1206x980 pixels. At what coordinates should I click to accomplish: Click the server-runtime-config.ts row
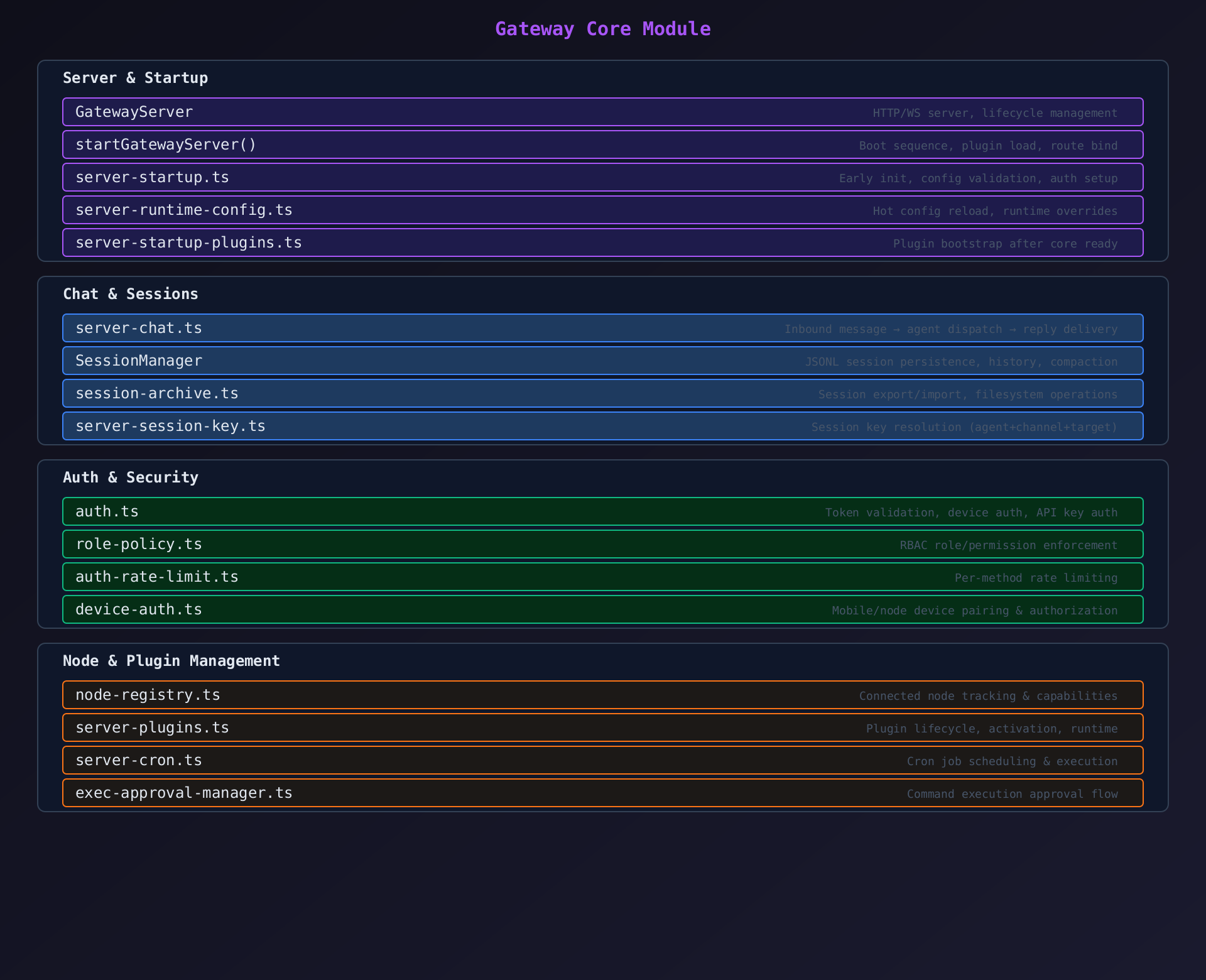[602, 210]
